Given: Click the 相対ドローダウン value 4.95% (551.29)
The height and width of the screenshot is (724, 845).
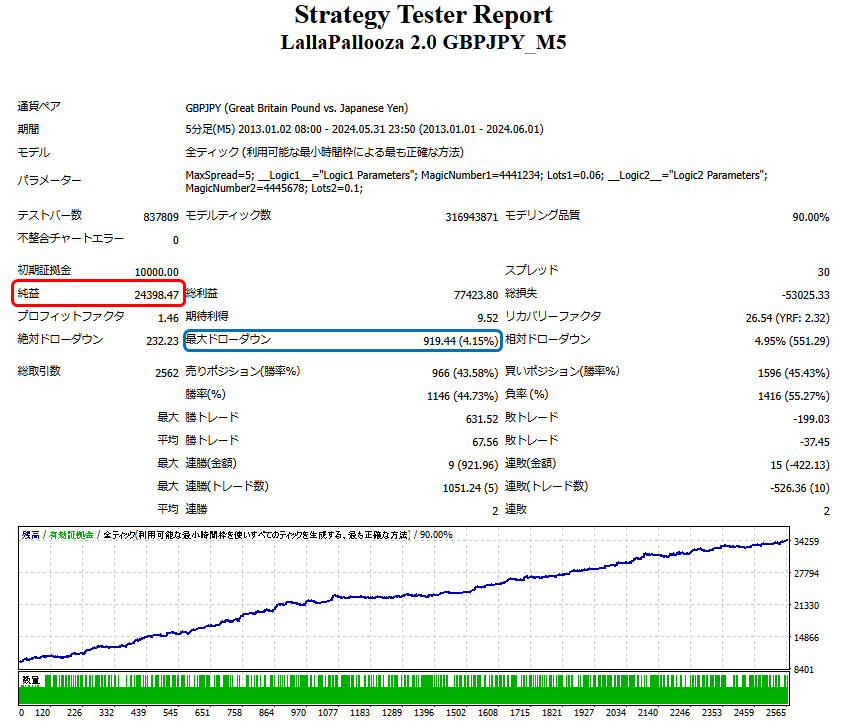Looking at the screenshot, I should coord(792,341).
